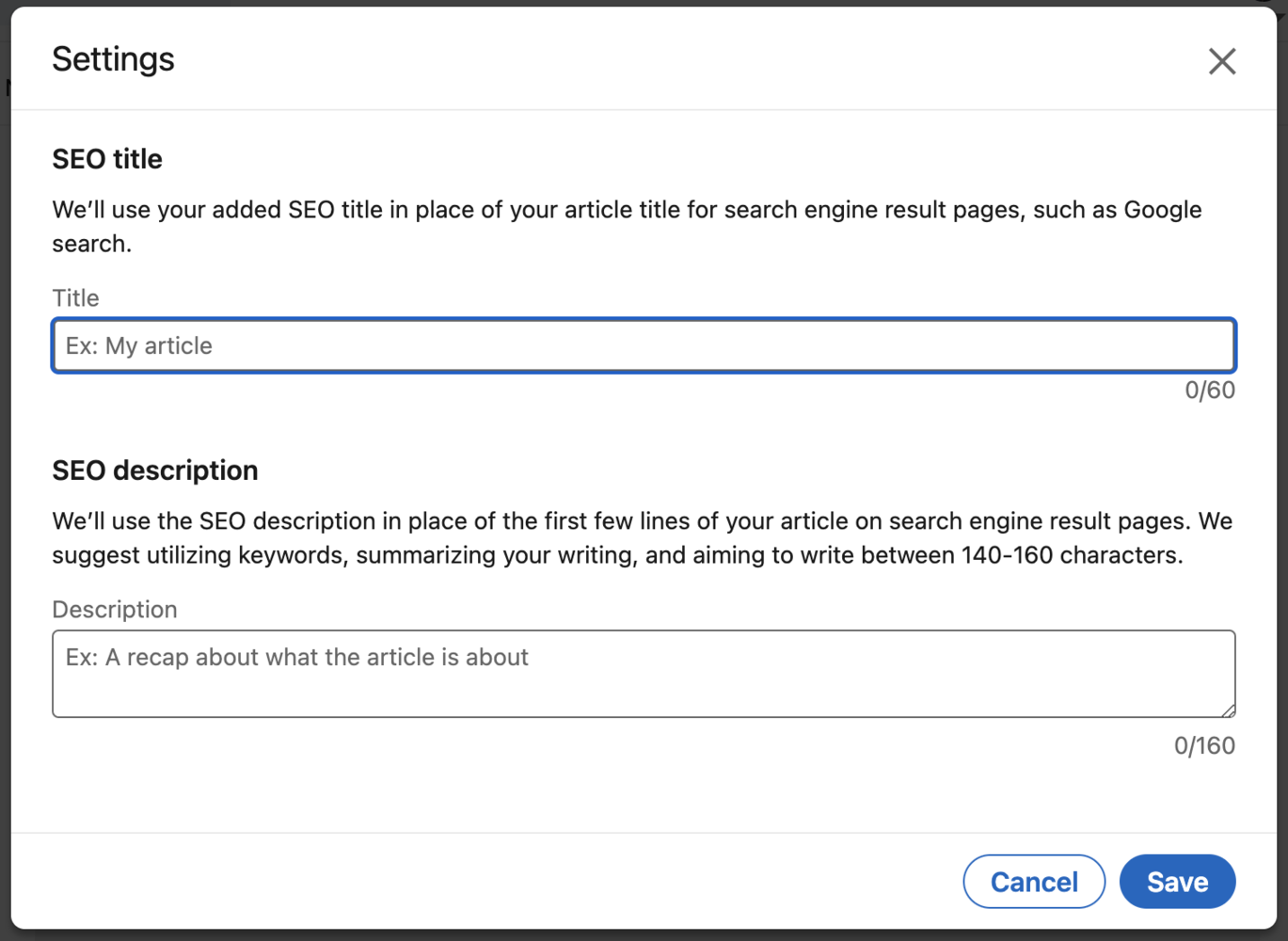Select the SEO title heading text
The height and width of the screenshot is (941, 1288).
coord(106,159)
